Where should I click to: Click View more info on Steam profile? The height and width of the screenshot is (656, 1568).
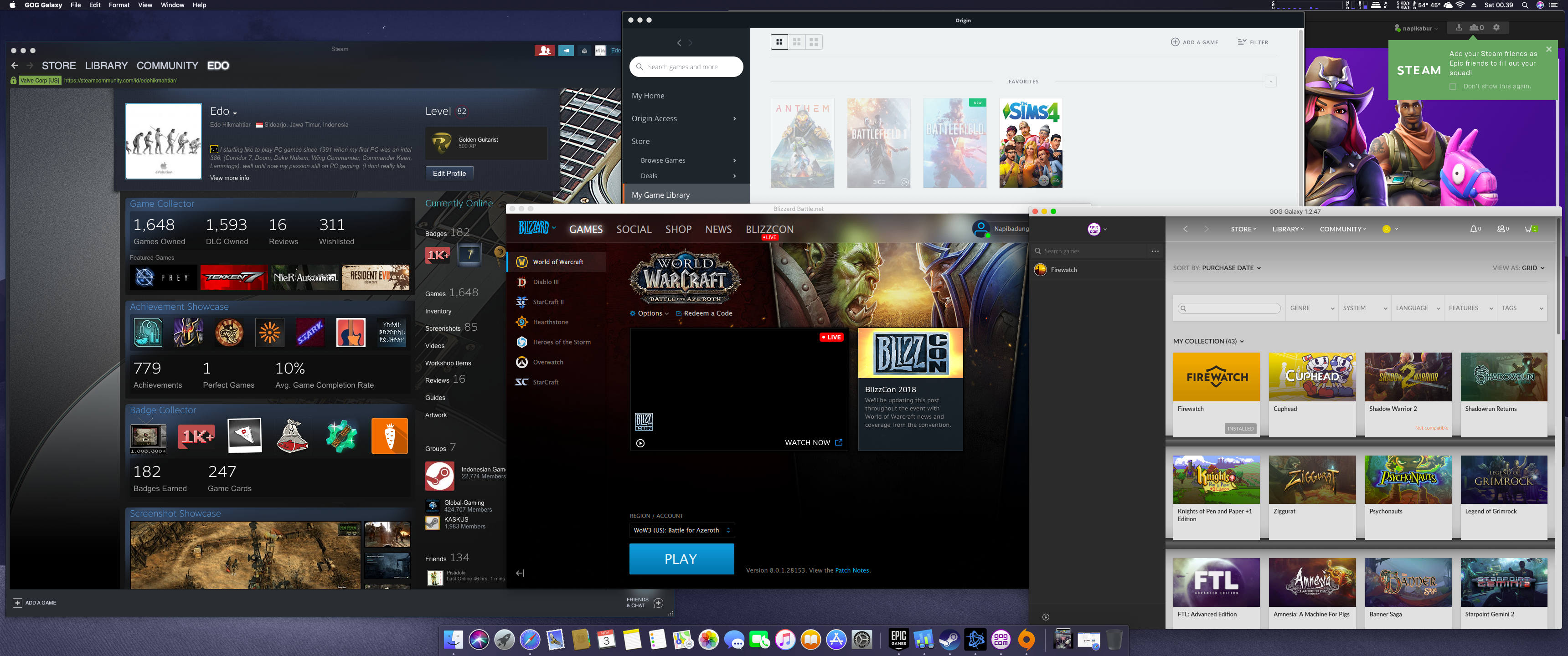[x=229, y=178]
